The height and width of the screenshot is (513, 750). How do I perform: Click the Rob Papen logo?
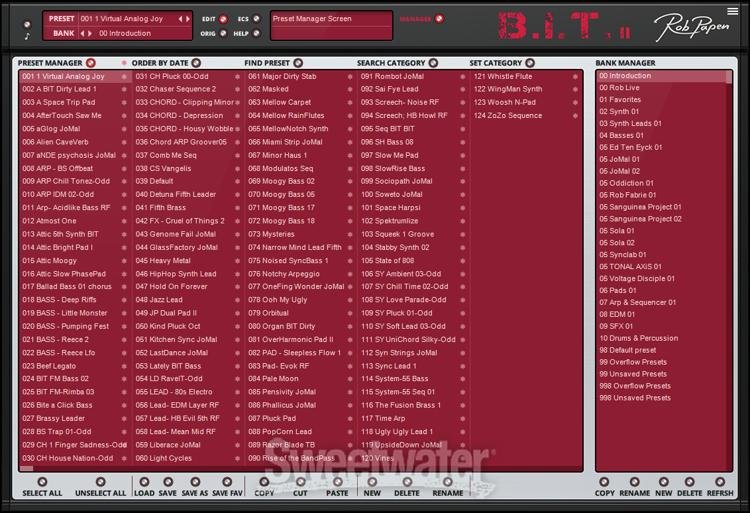coord(691,26)
